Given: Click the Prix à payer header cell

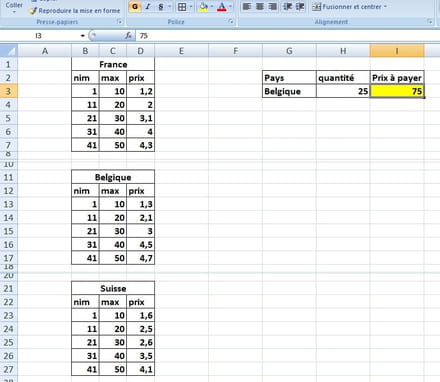Looking at the screenshot, I should (397, 78).
